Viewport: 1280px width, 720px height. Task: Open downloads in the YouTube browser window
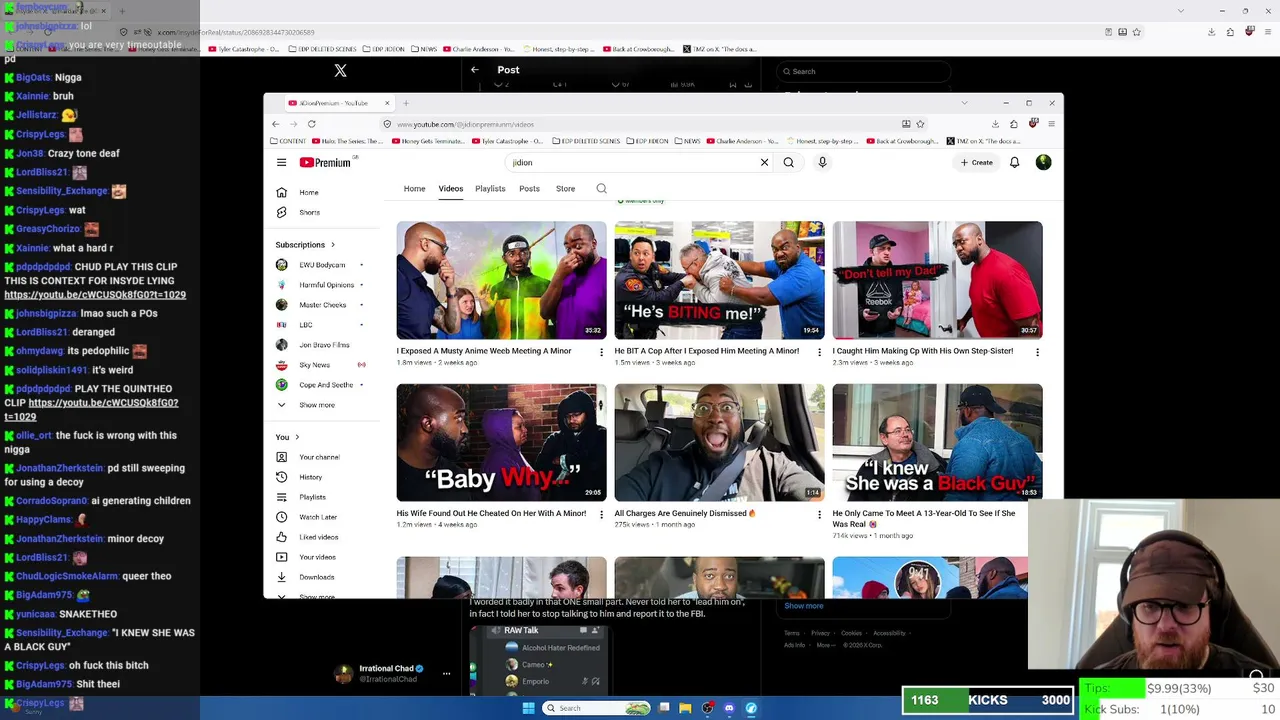pyautogui.click(x=995, y=124)
